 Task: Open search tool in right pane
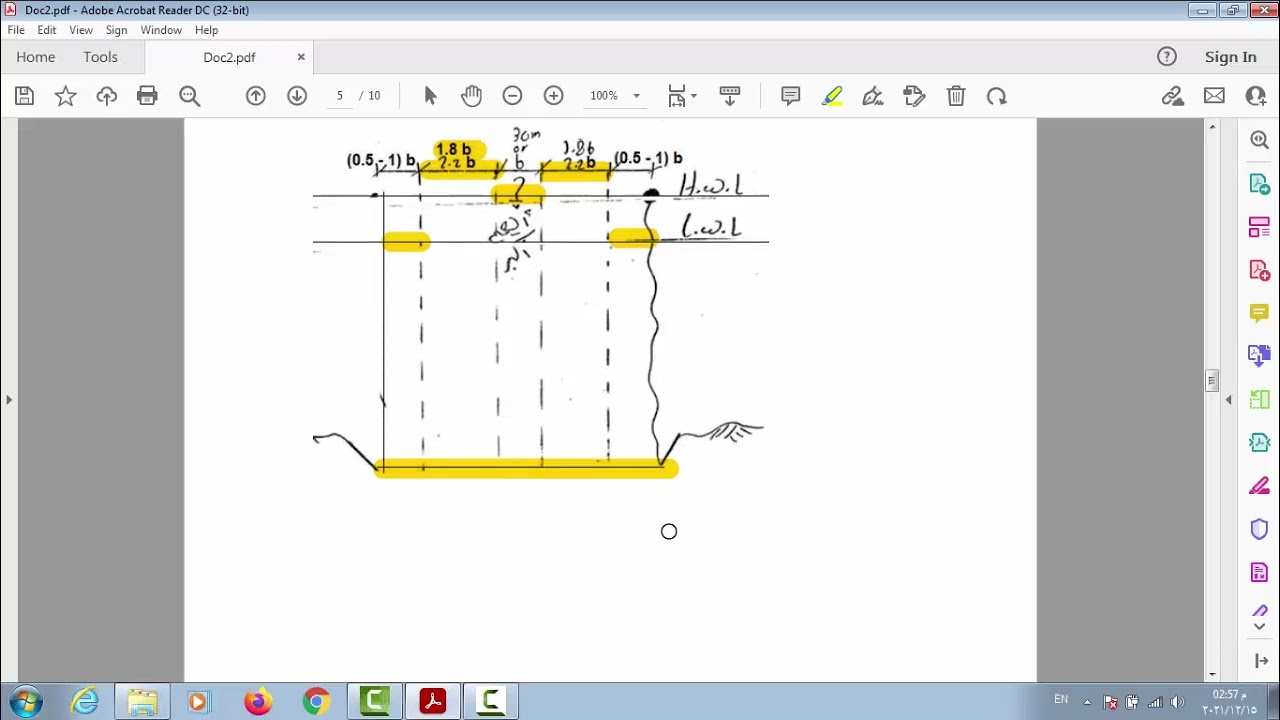coord(1259,141)
